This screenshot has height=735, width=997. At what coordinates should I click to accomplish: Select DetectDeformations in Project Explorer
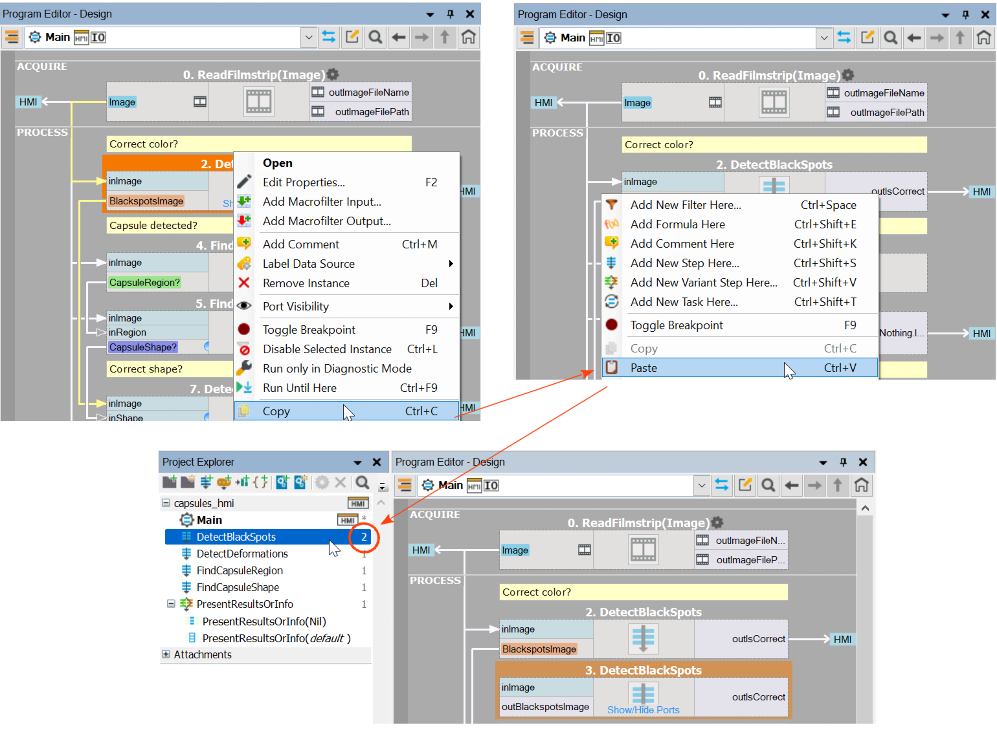pyautogui.click(x=242, y=554)
